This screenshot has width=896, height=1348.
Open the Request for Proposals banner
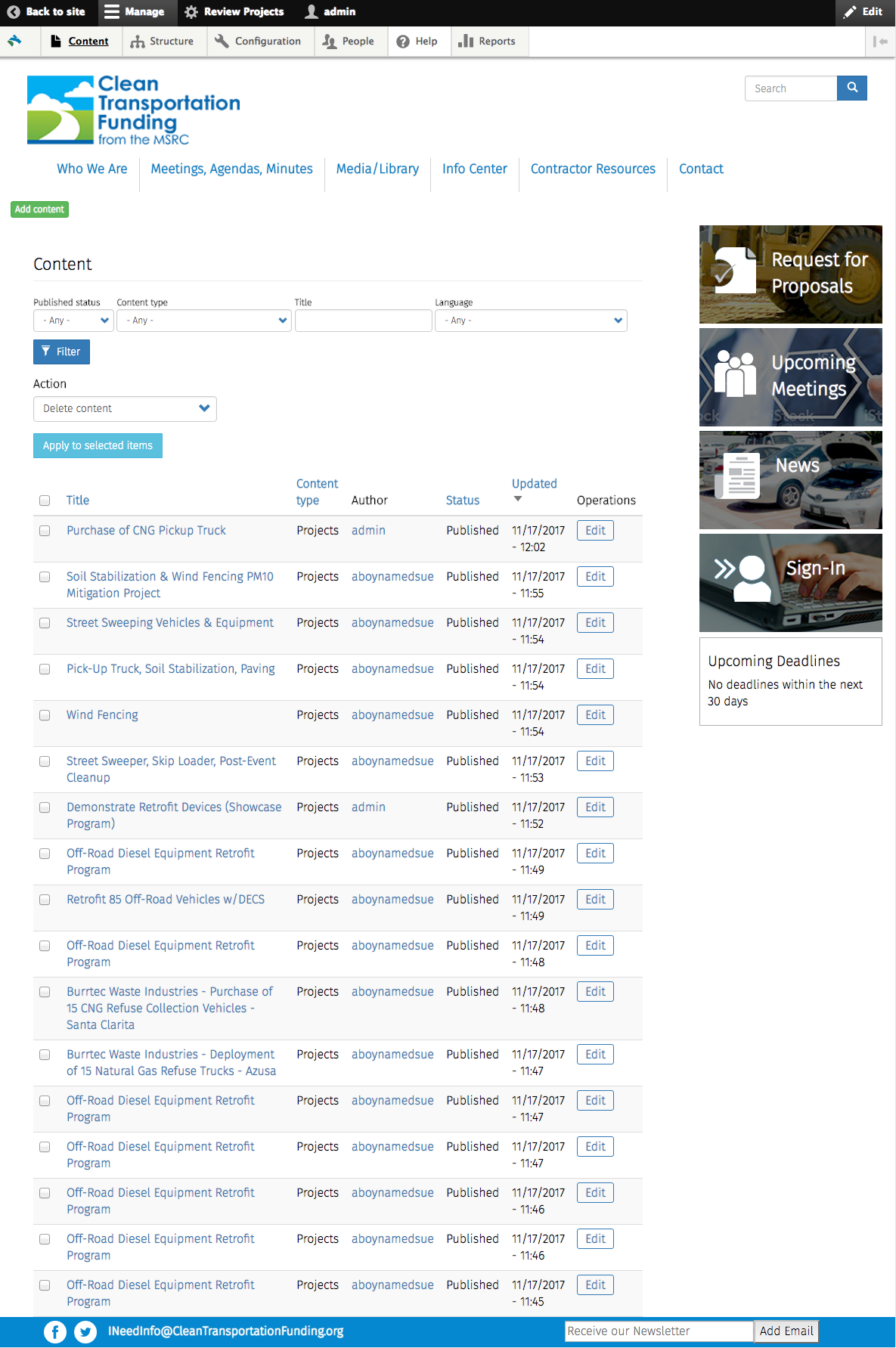pyautogui.click(x=790, y=274)
